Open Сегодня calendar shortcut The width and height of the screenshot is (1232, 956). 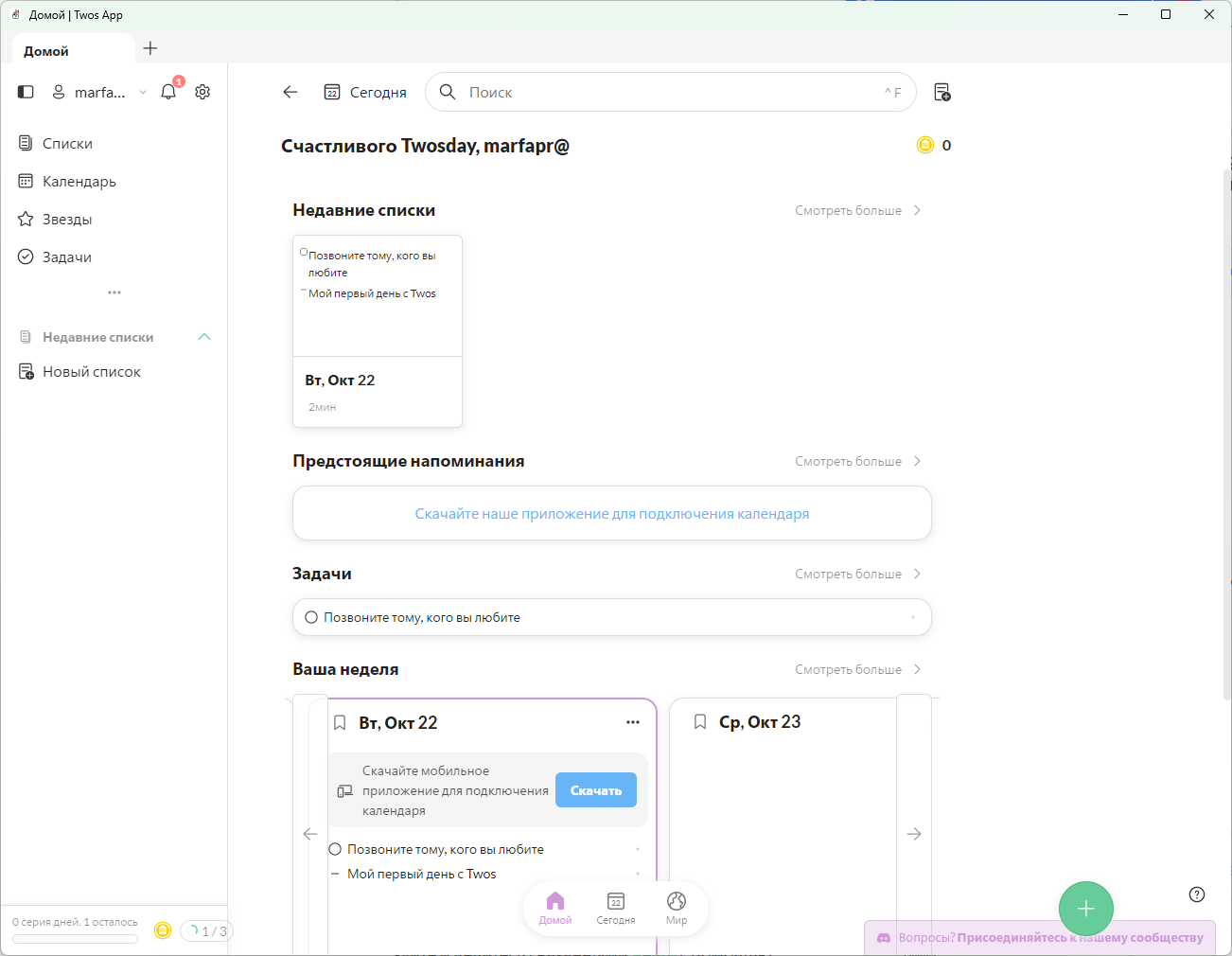[x=365, y=92]
